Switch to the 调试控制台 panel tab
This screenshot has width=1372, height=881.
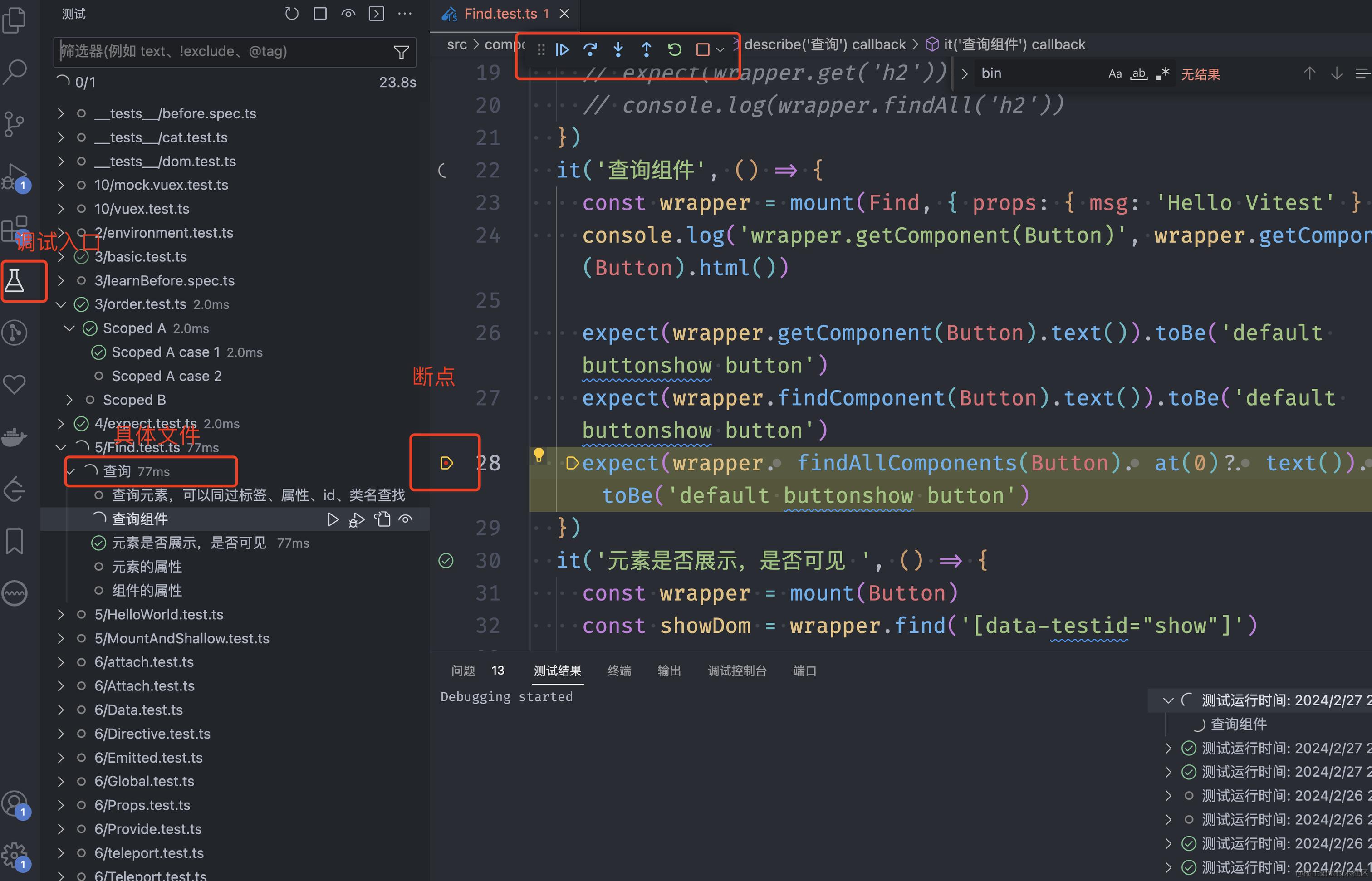click(736, 671)
